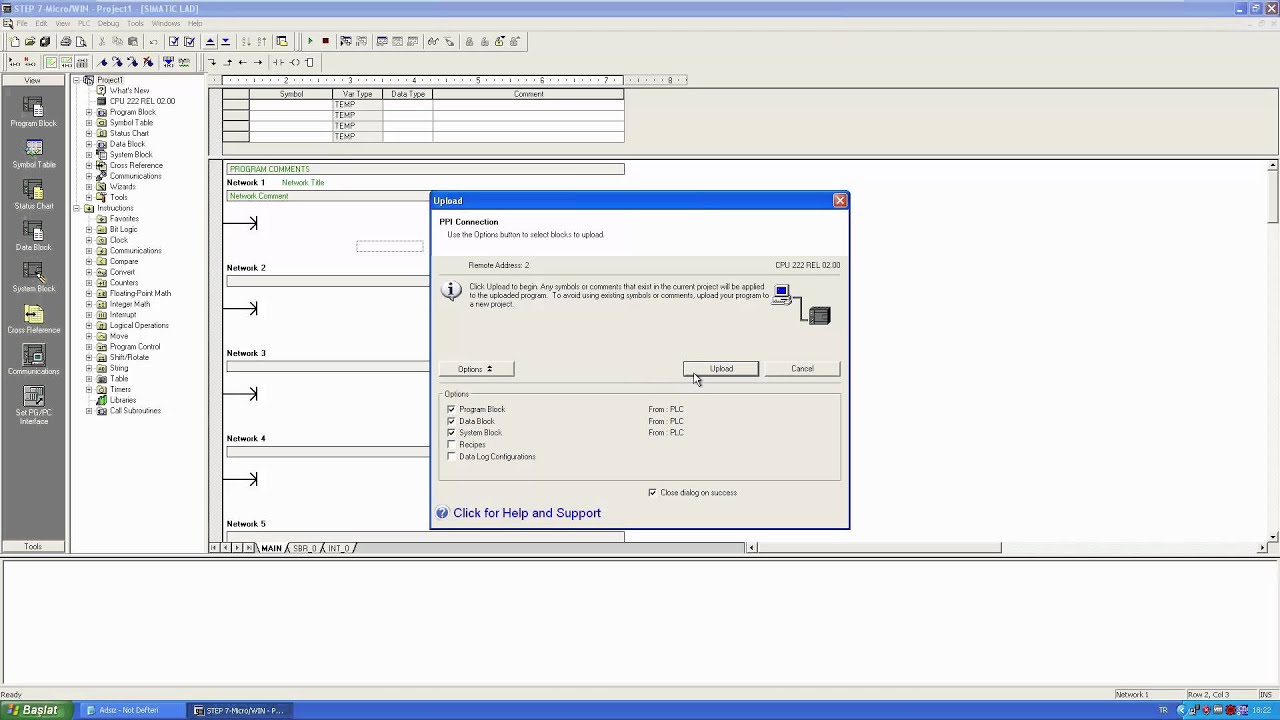1280x720 pixels.
Task: Click the Print toolbar icon
Action: 66,42
